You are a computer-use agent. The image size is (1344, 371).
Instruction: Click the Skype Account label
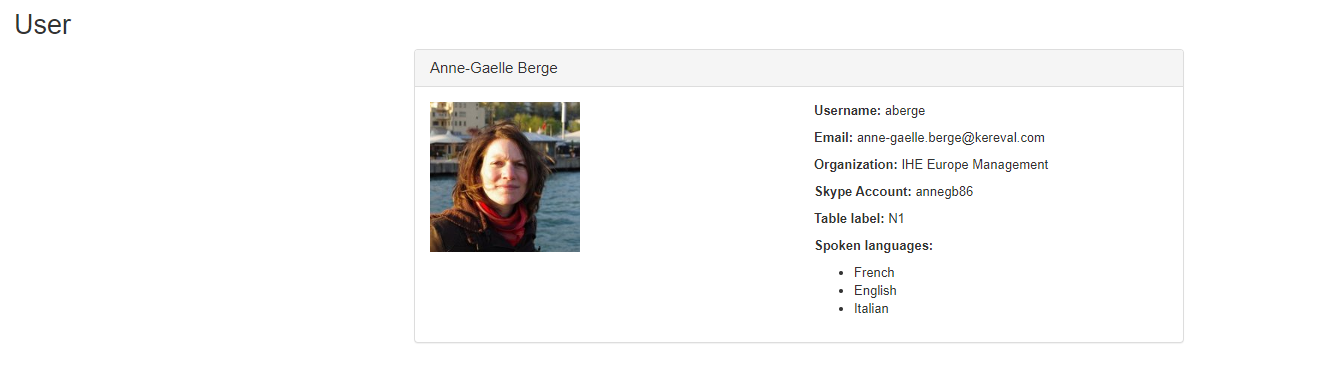point(863,192)
